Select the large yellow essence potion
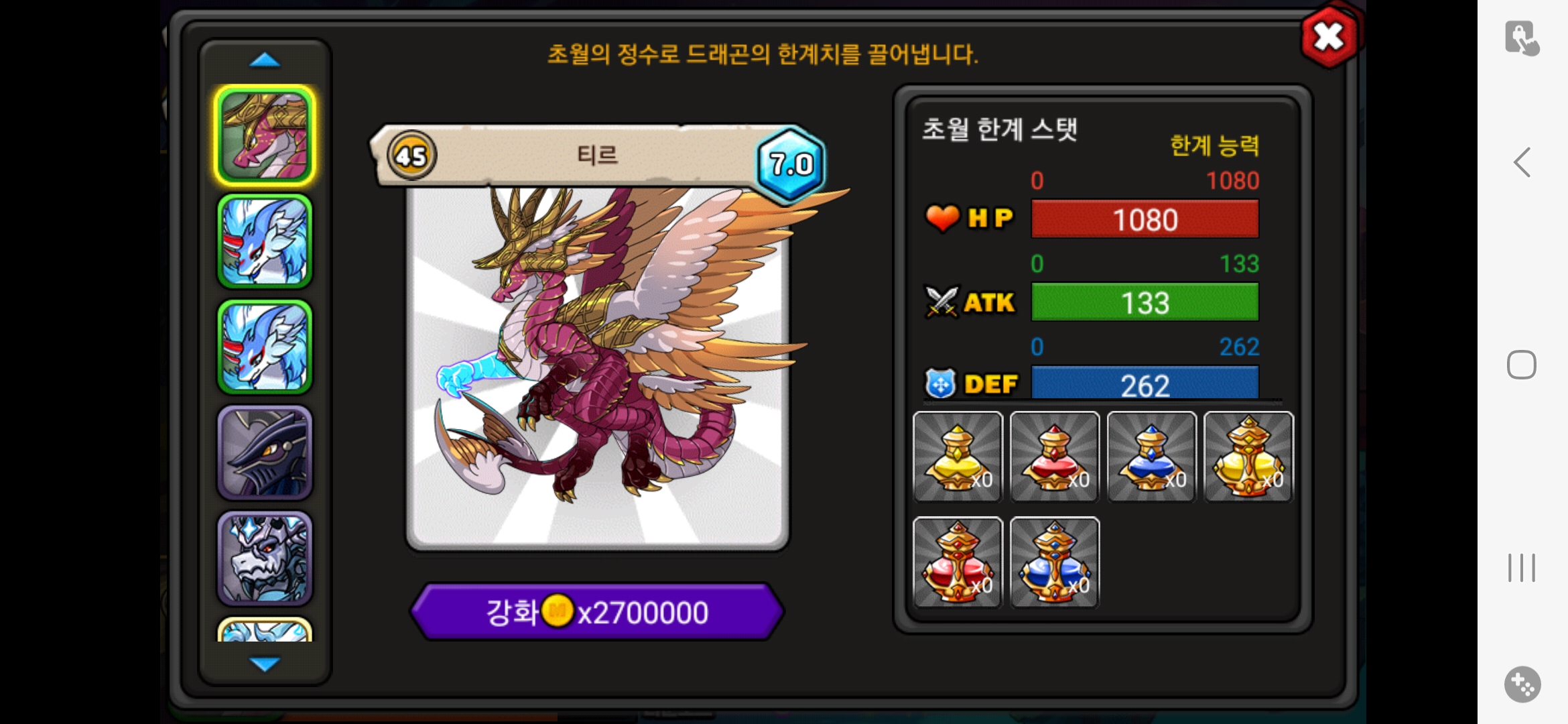The height and width of the screenshot is (724, 1568). 1248,457
